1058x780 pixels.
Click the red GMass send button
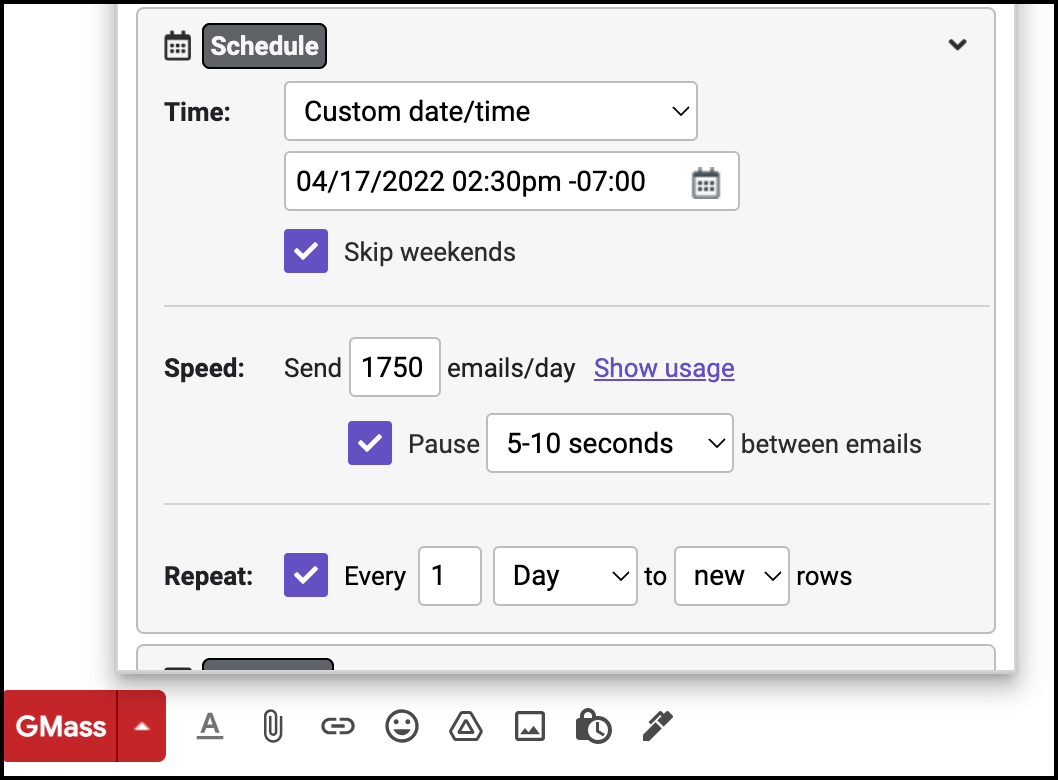pos(61,726)
